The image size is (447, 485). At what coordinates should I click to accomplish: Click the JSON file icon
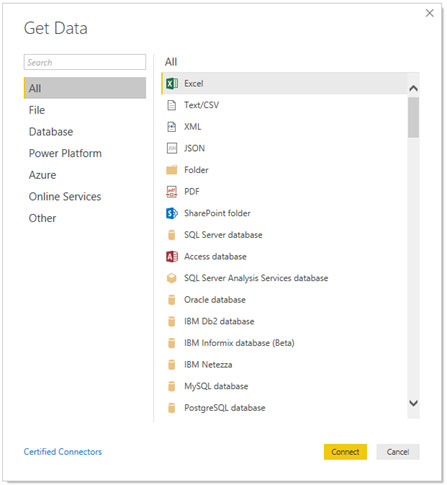(172, 148)
